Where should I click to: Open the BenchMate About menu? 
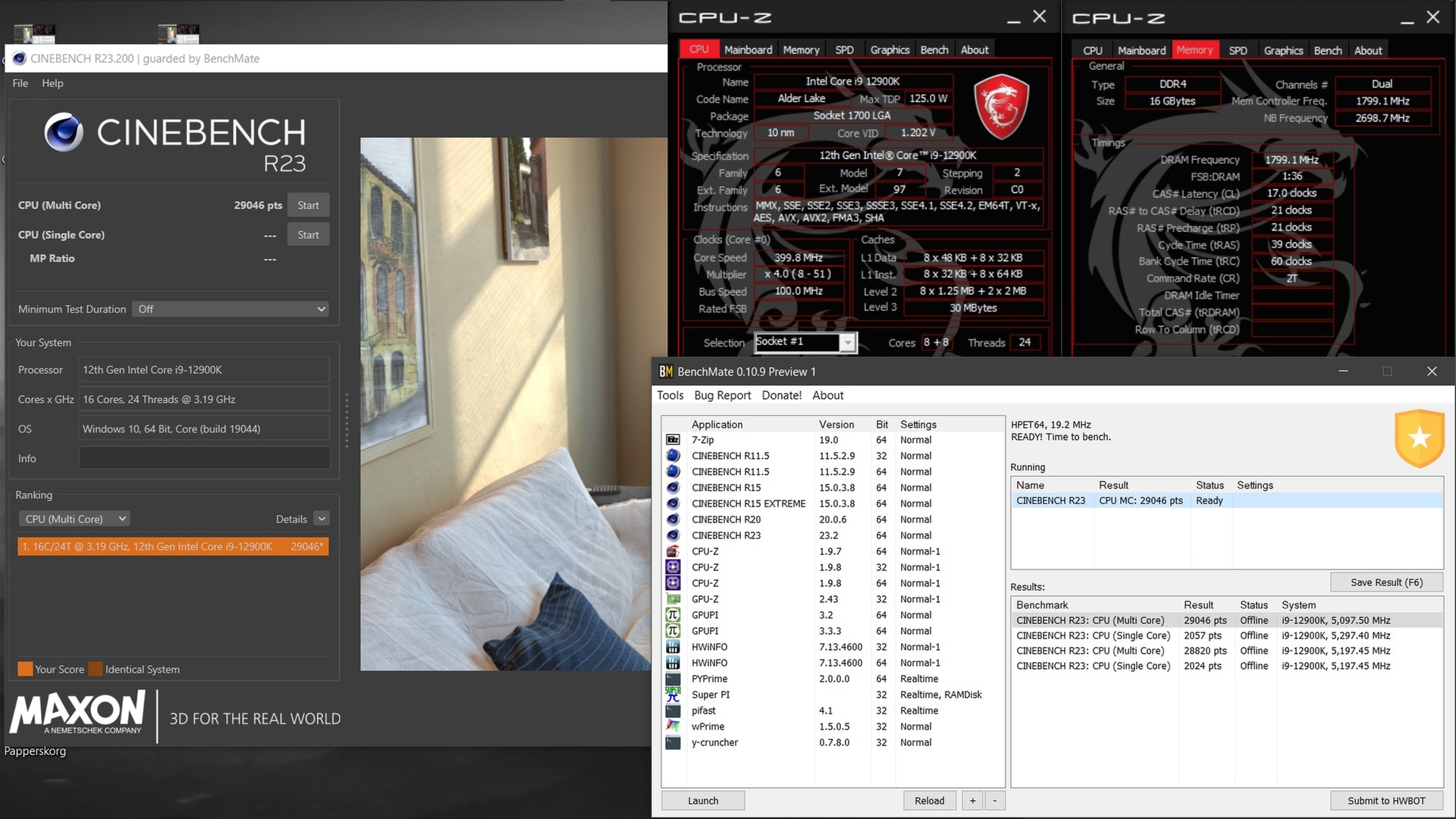827,395
